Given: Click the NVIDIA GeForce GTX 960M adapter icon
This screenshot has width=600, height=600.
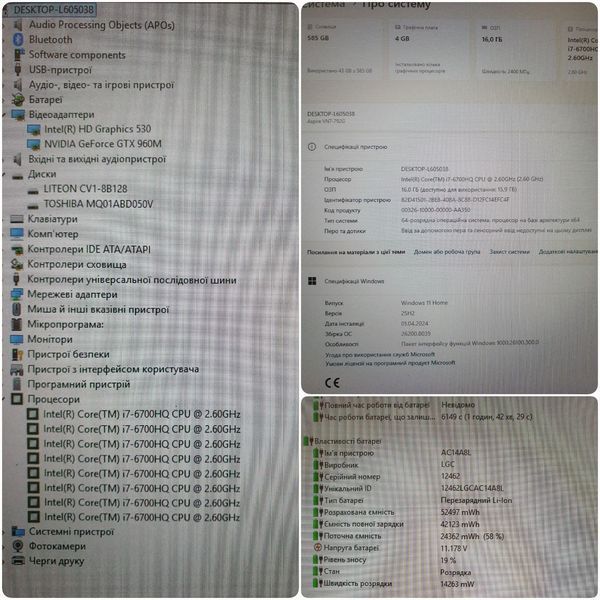Looking at the screenshot, I should click(x=34, y=145).
